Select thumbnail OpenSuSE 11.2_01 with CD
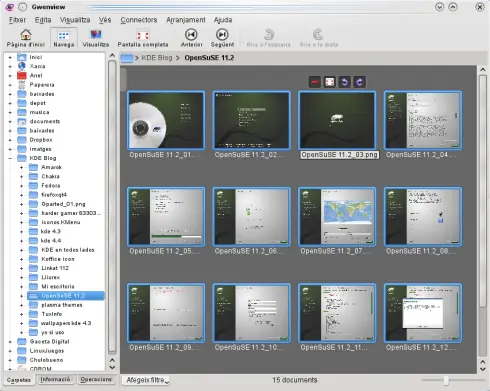The image size is (490, 391). click(166, 120)
